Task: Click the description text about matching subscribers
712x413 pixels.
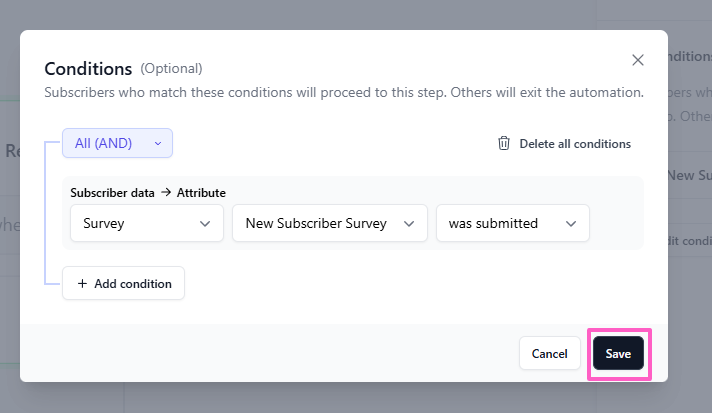Action: pyautogui.click(x=344, y=92)
